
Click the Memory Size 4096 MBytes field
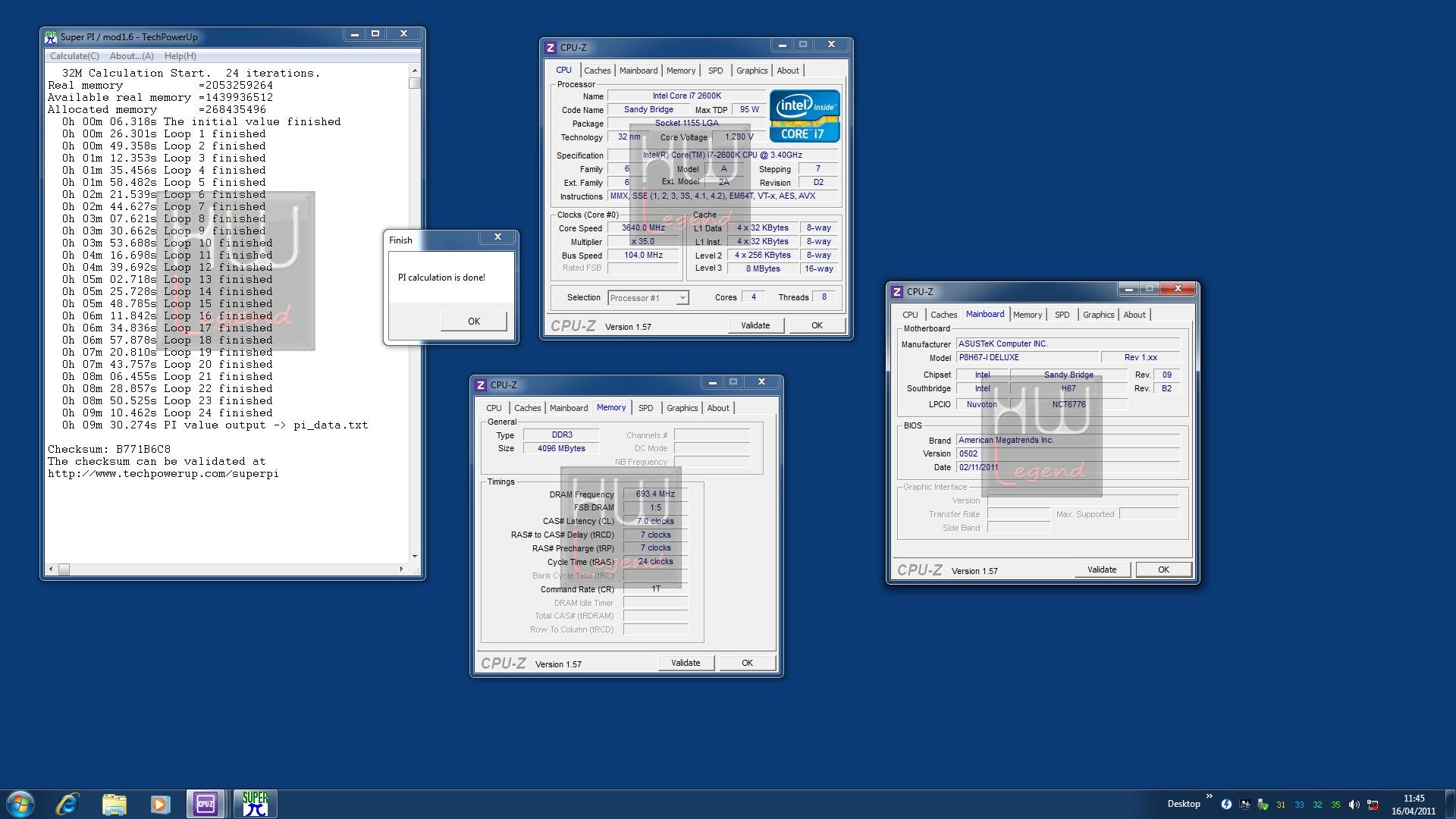(561, 449)
